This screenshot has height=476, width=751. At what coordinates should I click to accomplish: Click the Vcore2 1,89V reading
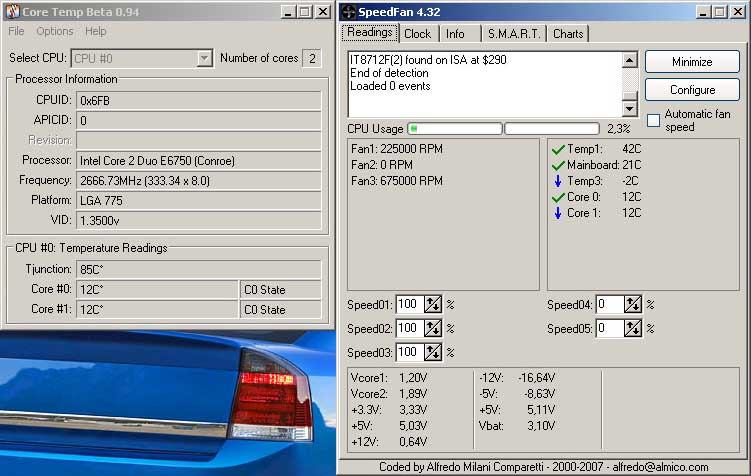pos(389,394)
